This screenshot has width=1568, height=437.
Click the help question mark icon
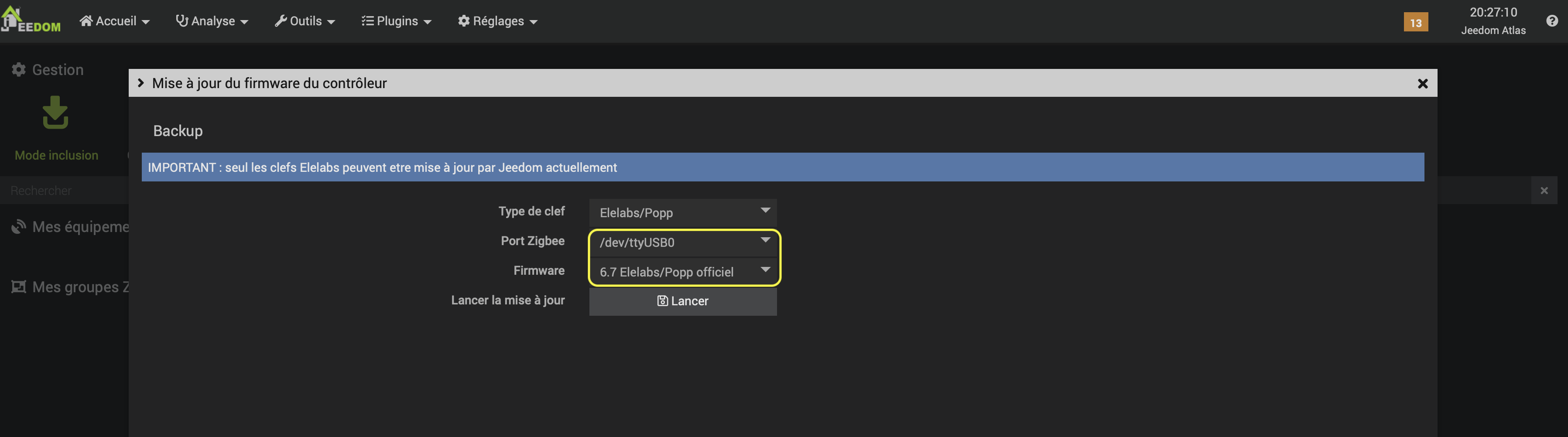pyautogui.click(x=1551, y=21)
